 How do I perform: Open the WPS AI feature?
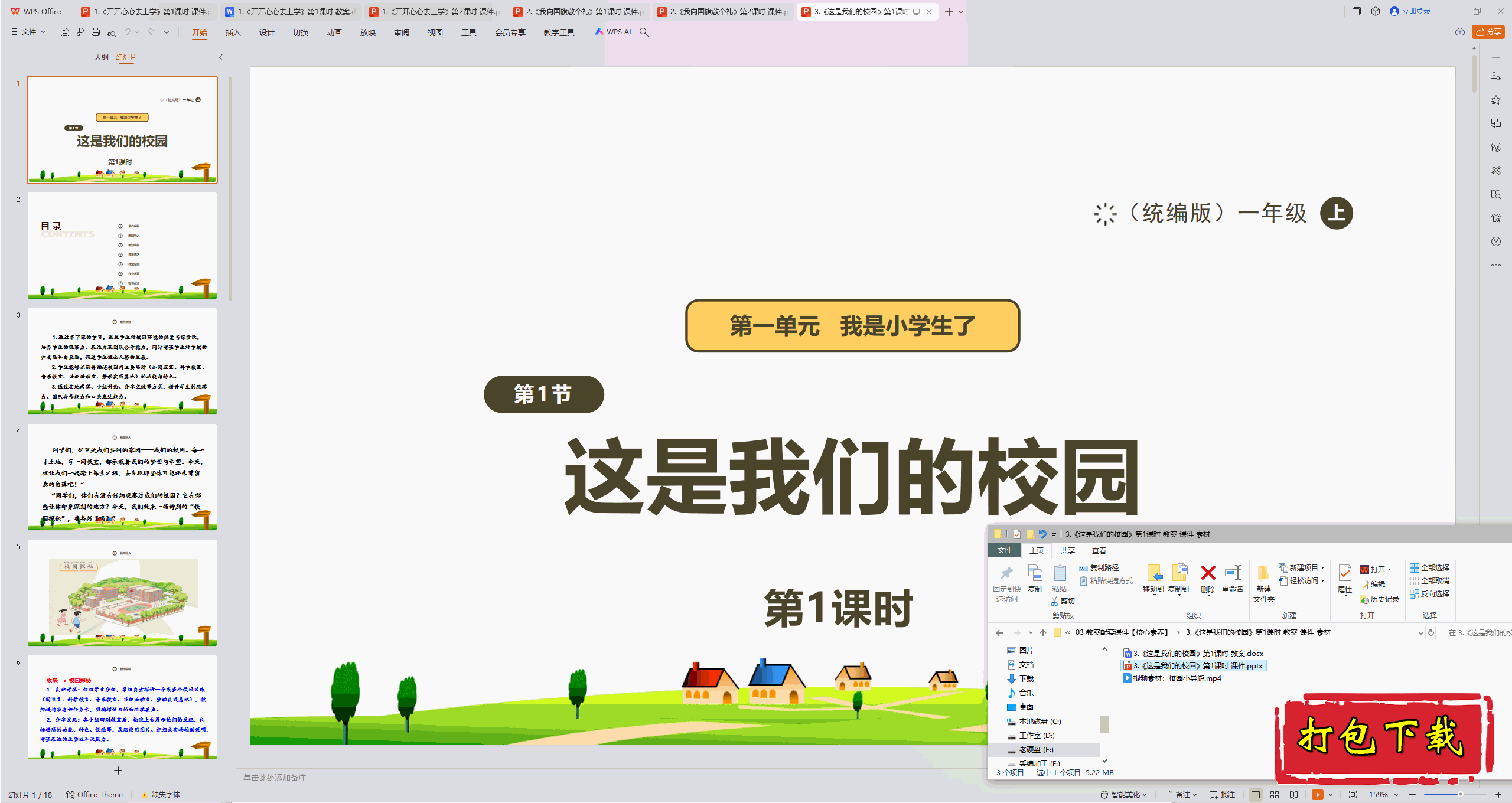[x=613, y=32]
